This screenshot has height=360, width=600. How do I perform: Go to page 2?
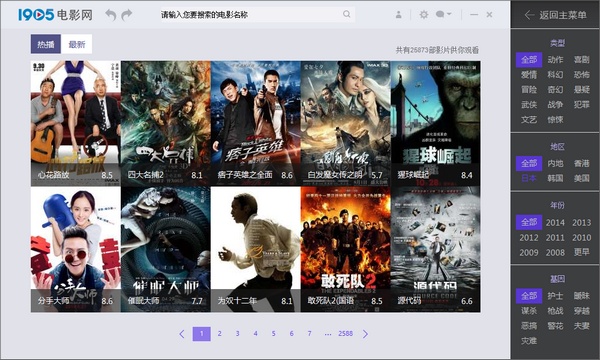(220, 334)
